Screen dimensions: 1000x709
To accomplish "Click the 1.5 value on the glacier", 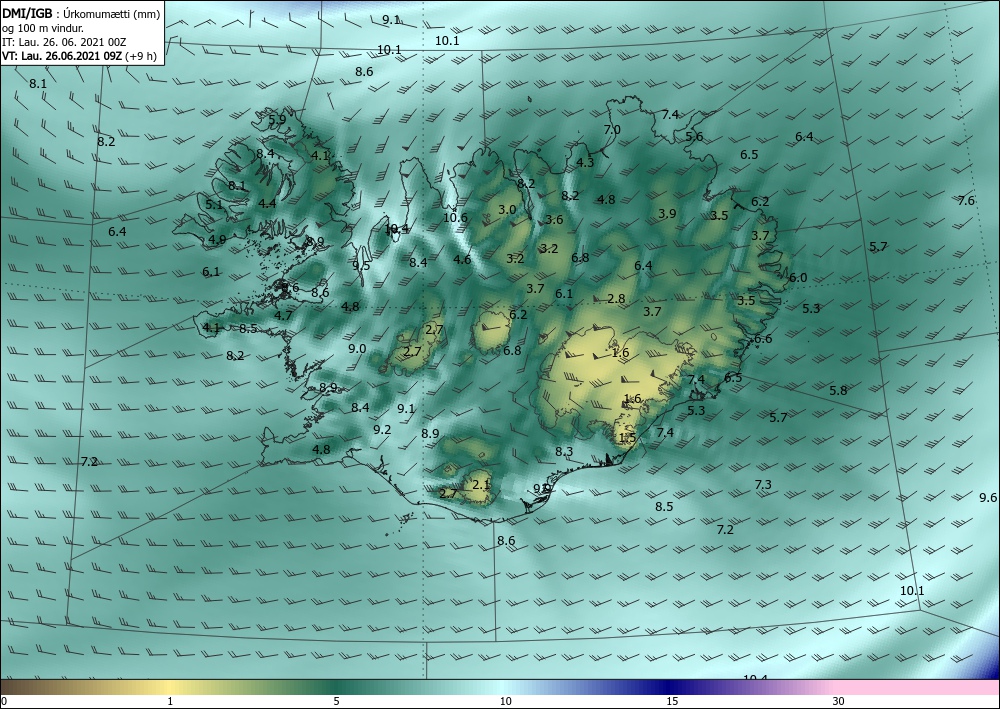I will [x=627, y=438].
